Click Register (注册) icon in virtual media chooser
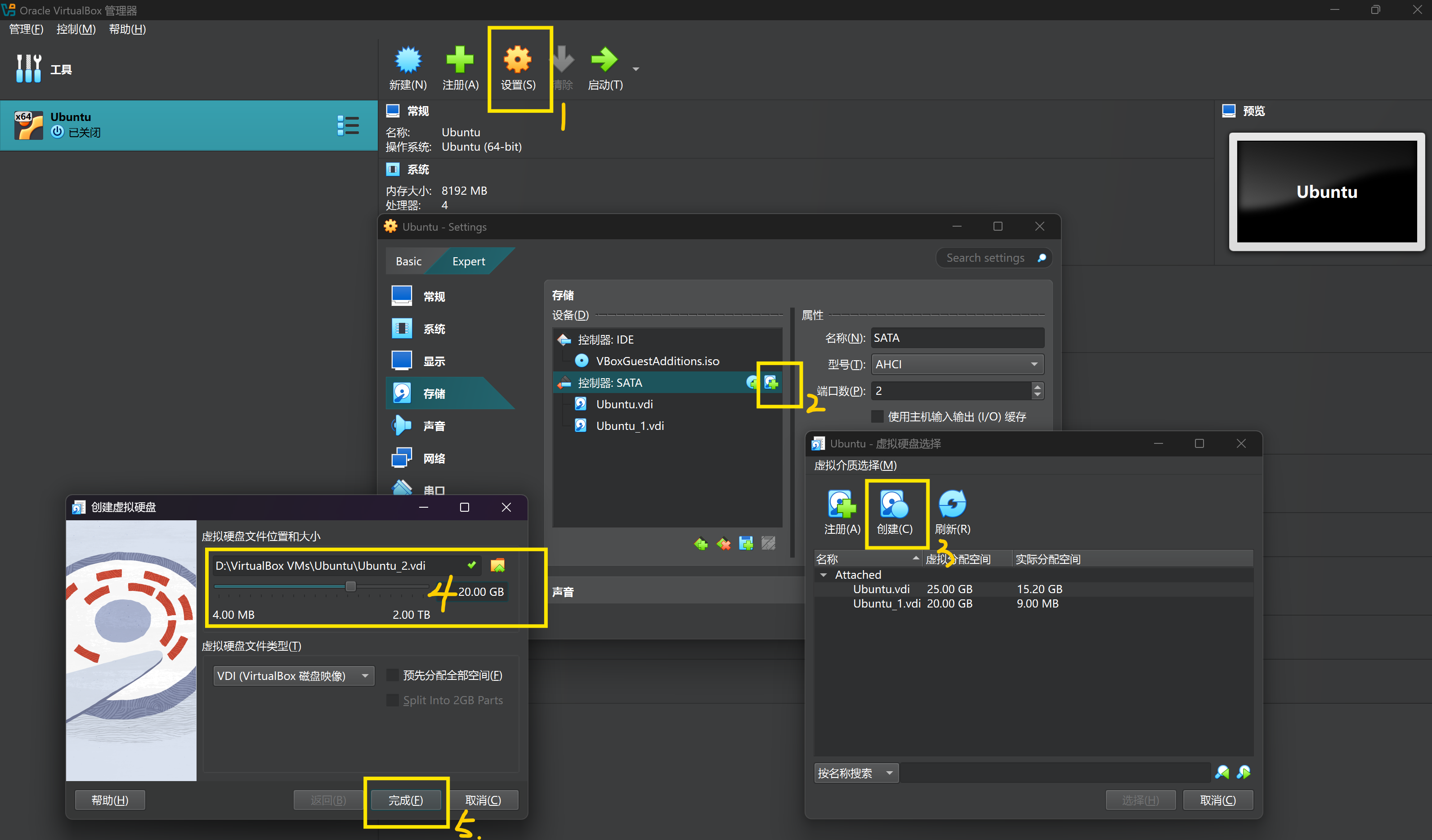This screenshot has height=840, width=1432. 841,505
